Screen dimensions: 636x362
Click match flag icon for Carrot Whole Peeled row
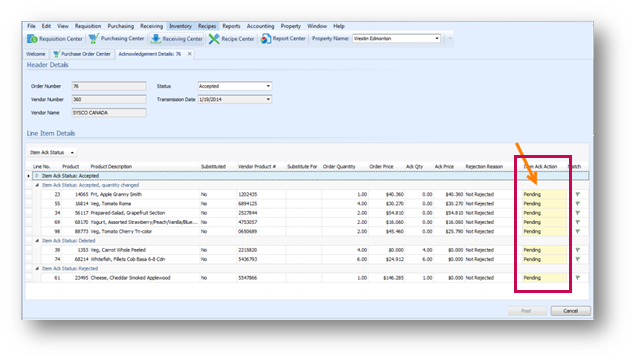point(578,250)
